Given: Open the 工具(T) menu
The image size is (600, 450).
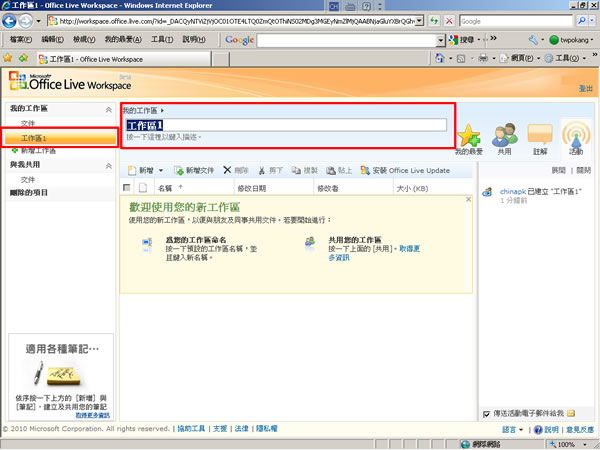Looking at the screenshot, I should [162, 39].
